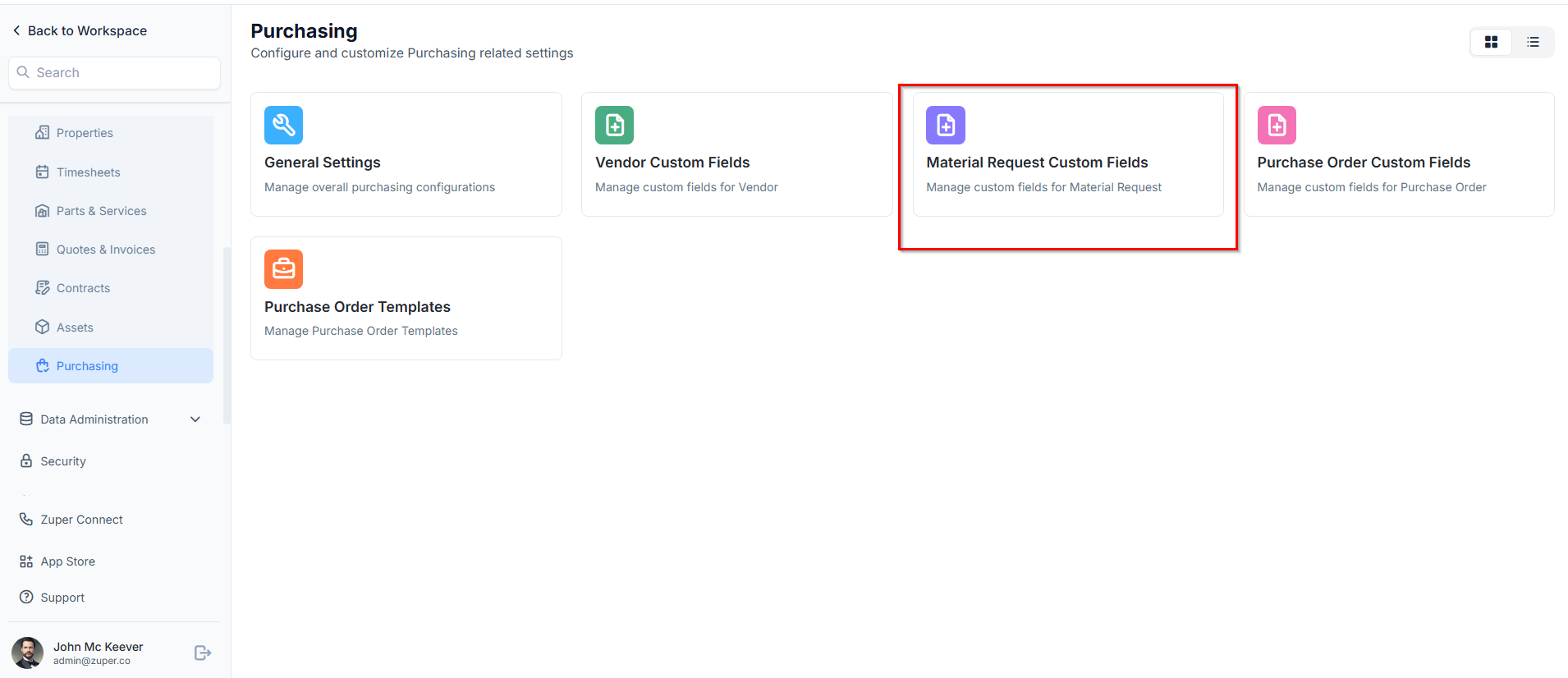Expand the Data Administration chevron
Image resolution: width=1568 pixels, height=678 pixels.
(x=195, y=419)
